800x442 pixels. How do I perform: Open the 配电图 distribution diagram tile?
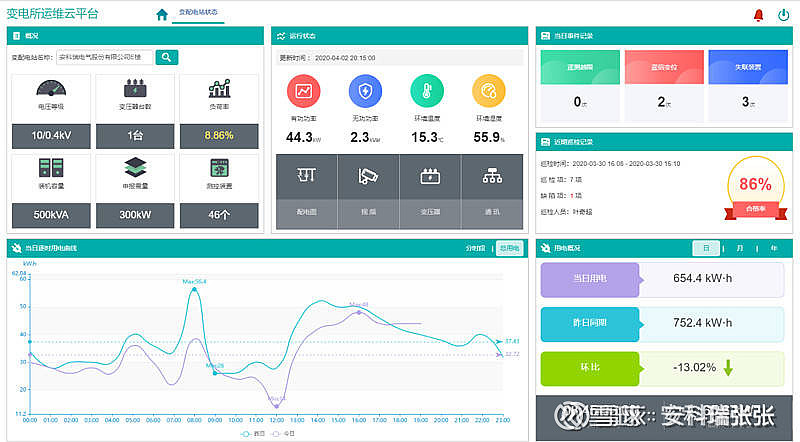(307, 192)
